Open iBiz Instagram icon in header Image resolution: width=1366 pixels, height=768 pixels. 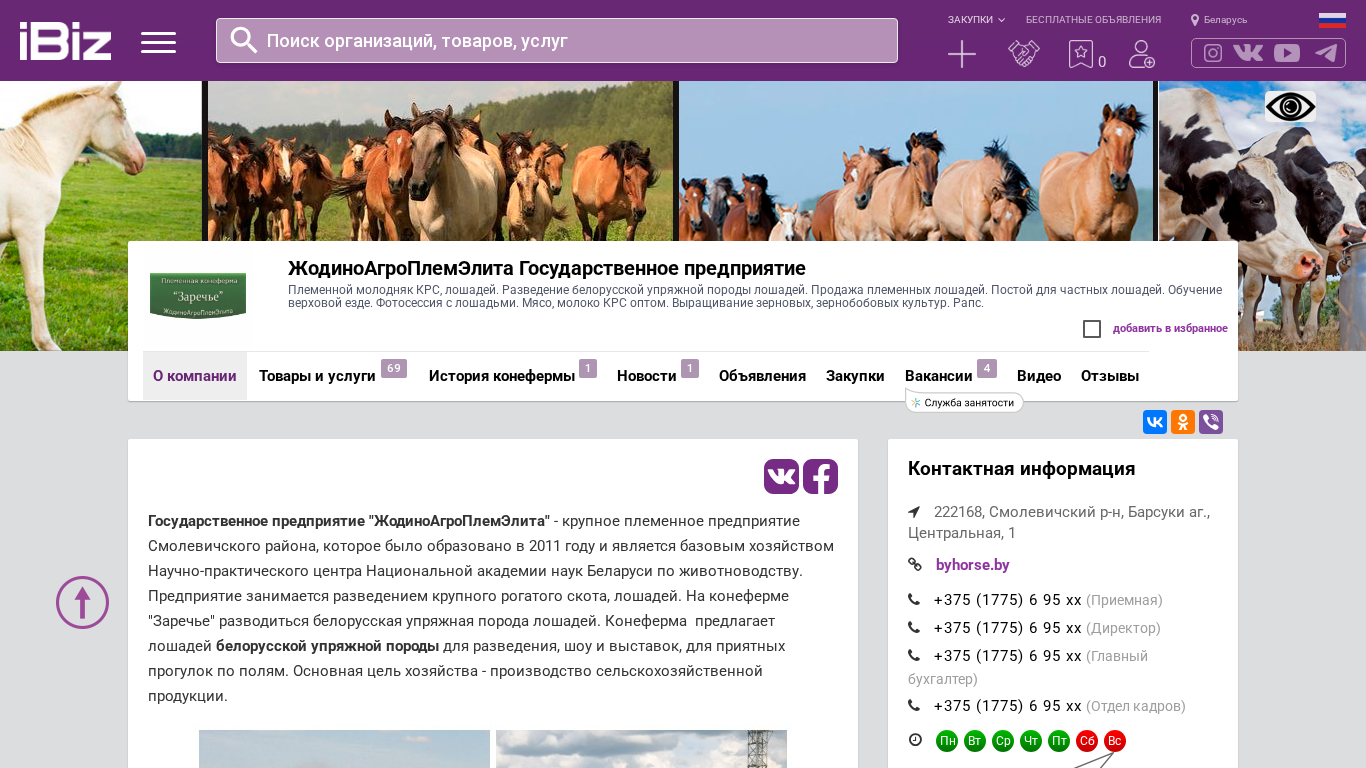point(1213,53)
